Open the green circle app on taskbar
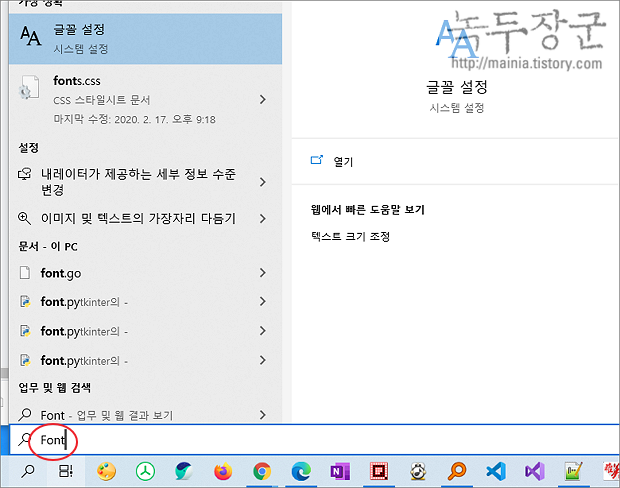620x488 pixels. [x=145, y=471]
